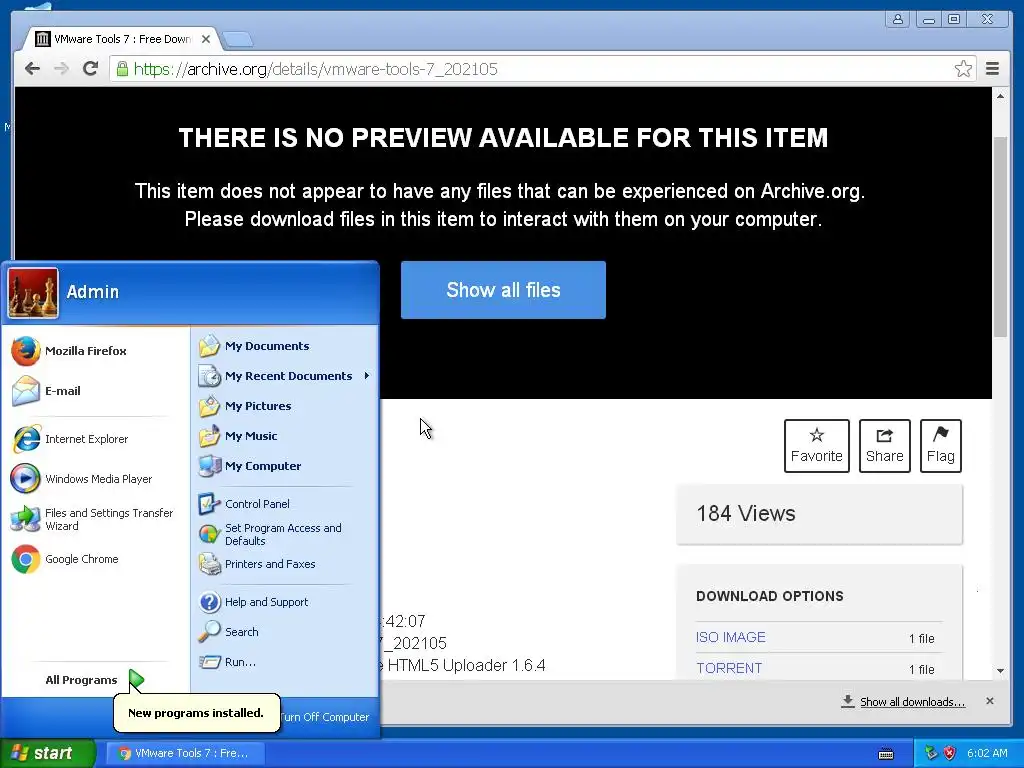
Task: Click the network tray icon
Action: click(931, 753)
